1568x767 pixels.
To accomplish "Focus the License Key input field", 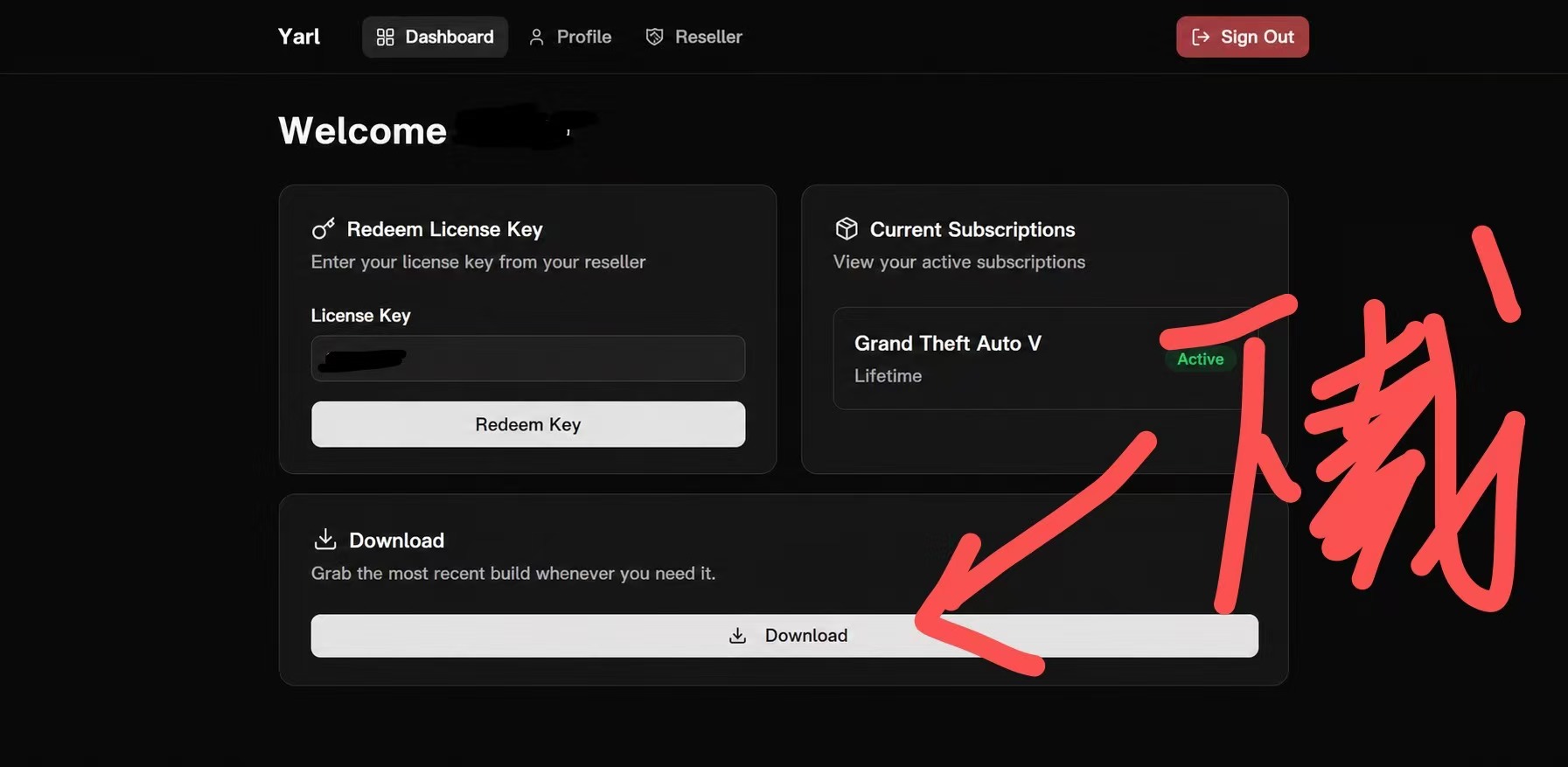I will coord(528,359).
